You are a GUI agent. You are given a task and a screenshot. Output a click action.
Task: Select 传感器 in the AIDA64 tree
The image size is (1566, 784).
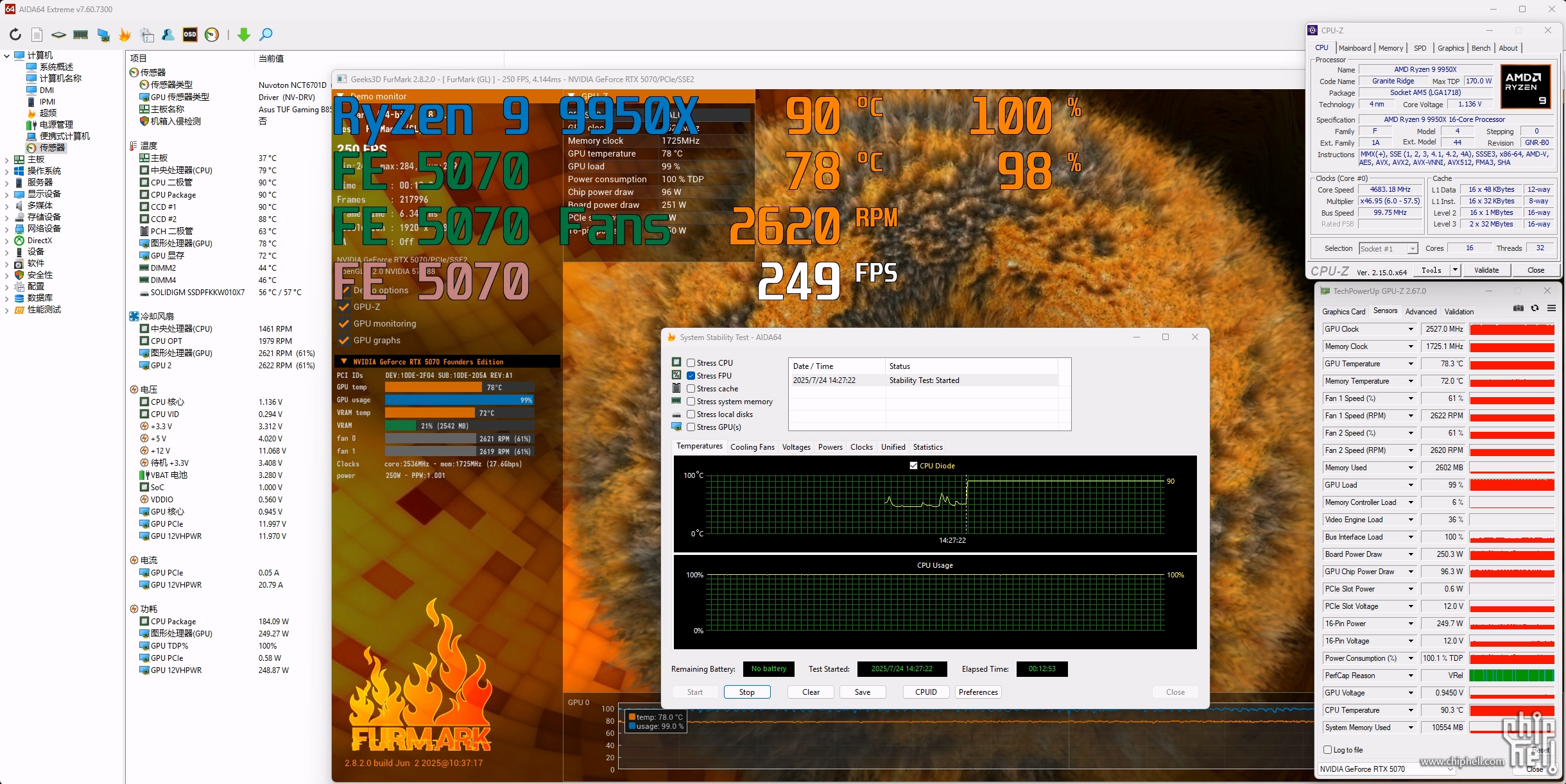(x=52, y=148)
